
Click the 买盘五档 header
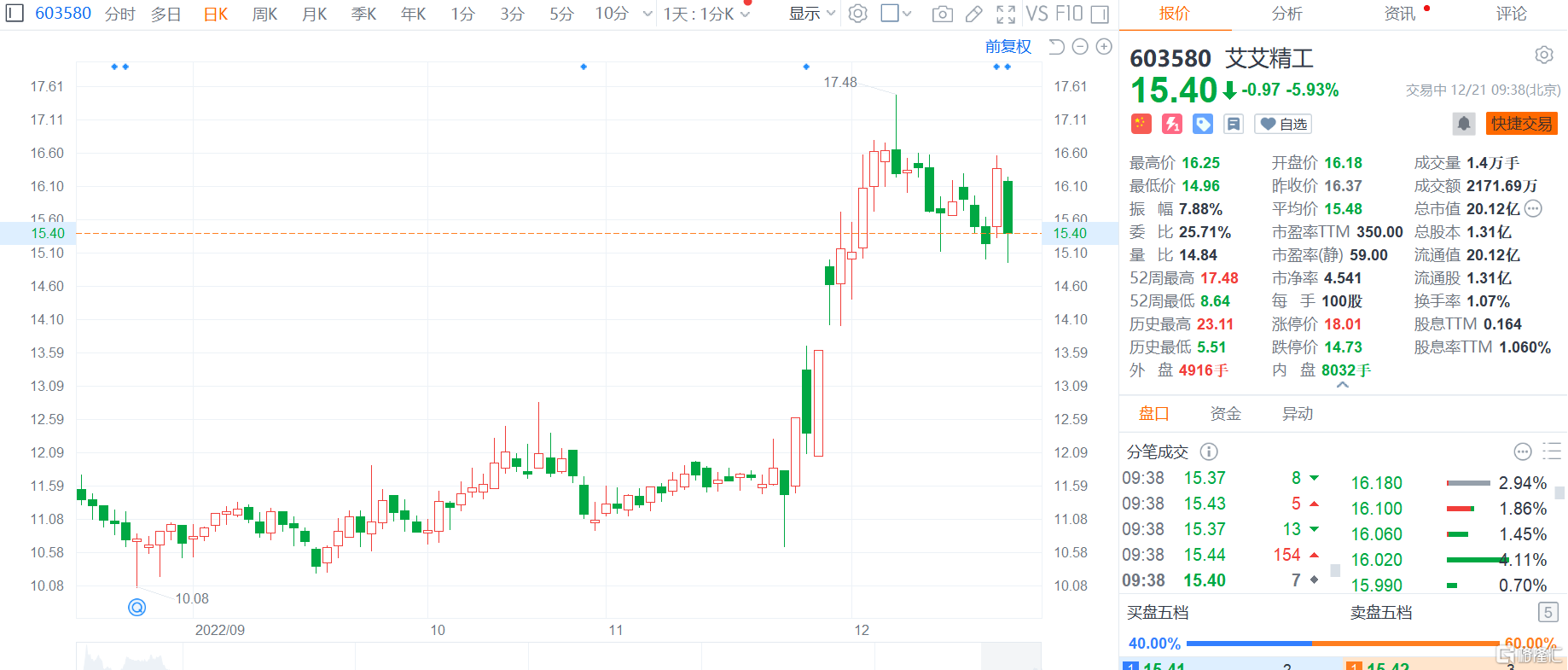1158,613
